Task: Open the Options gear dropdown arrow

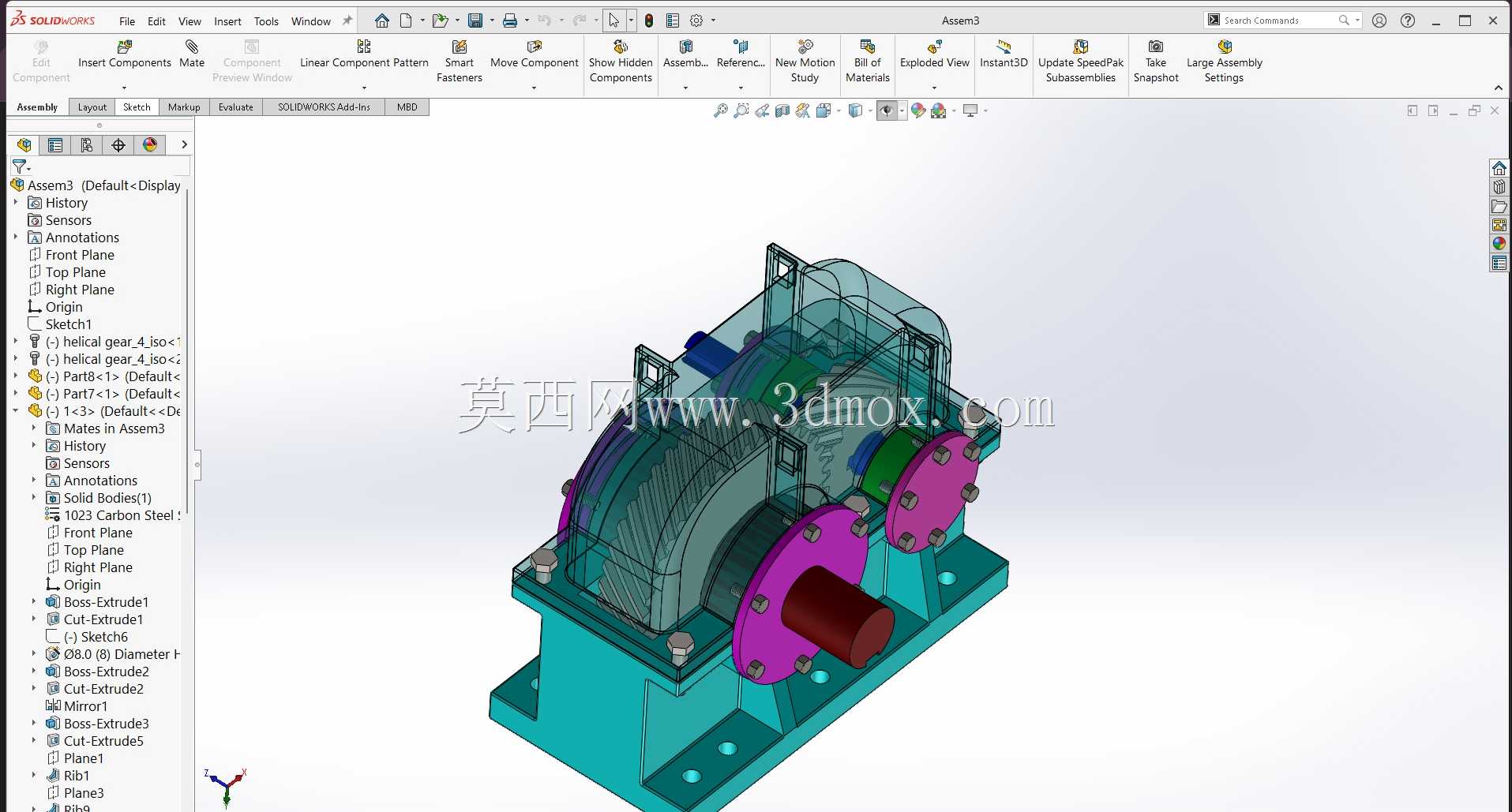Action: coord(713,21)
